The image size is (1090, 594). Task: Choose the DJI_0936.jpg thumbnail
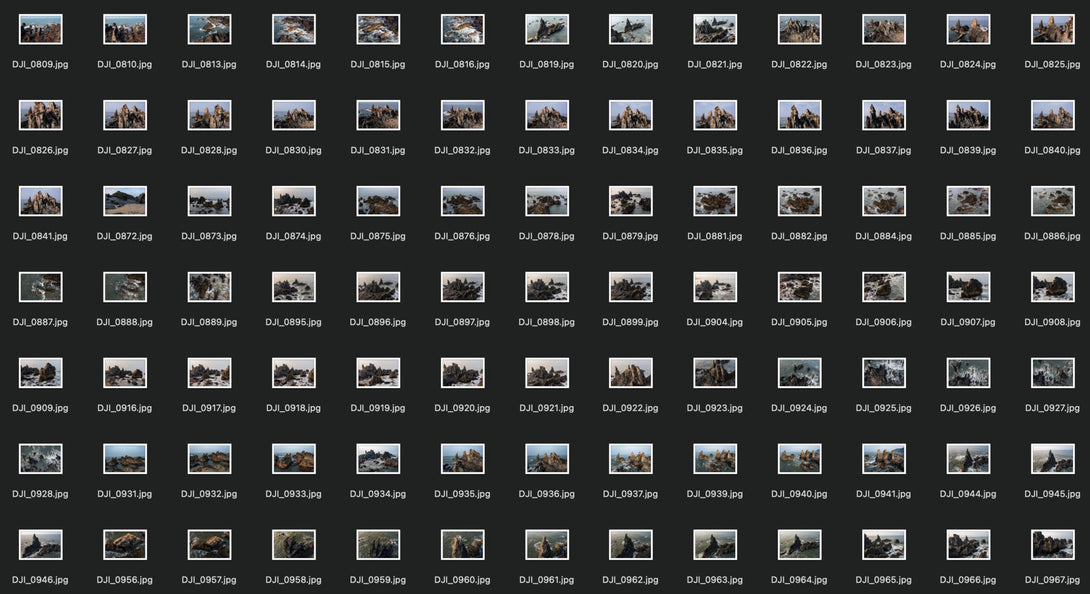point(547,459)
